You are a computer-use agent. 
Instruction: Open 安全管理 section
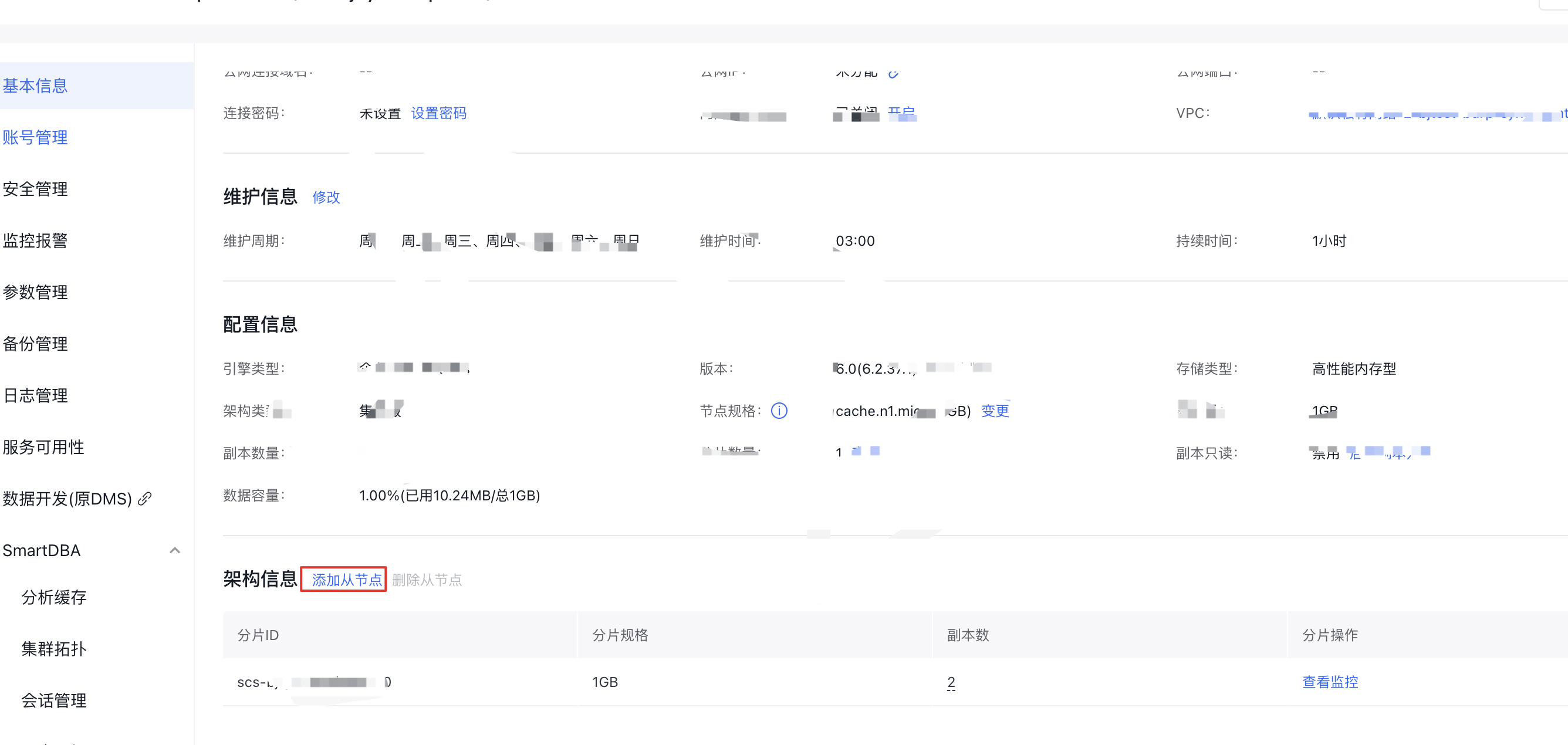pos(35,189)
